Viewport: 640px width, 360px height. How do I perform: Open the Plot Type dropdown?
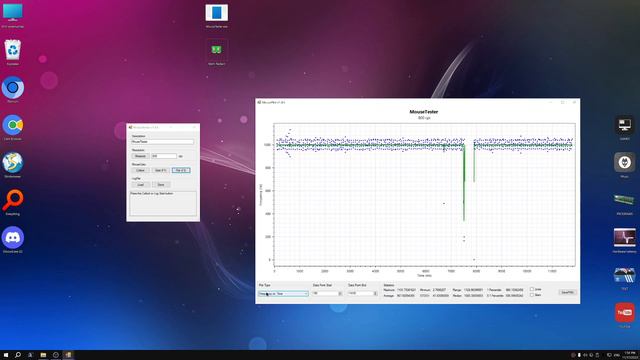pos(283,293)
